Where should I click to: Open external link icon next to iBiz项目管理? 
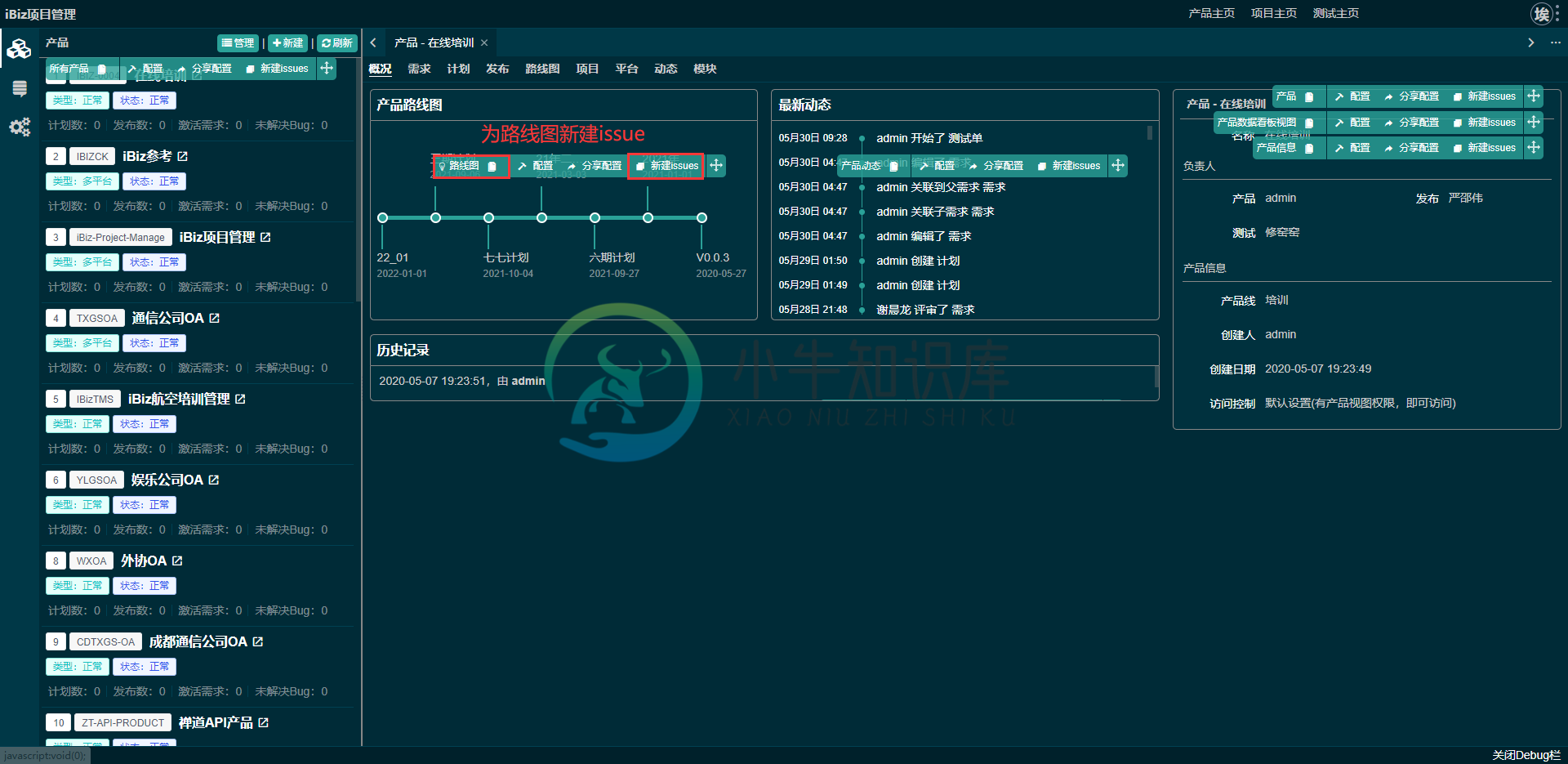tap(265, 237)
